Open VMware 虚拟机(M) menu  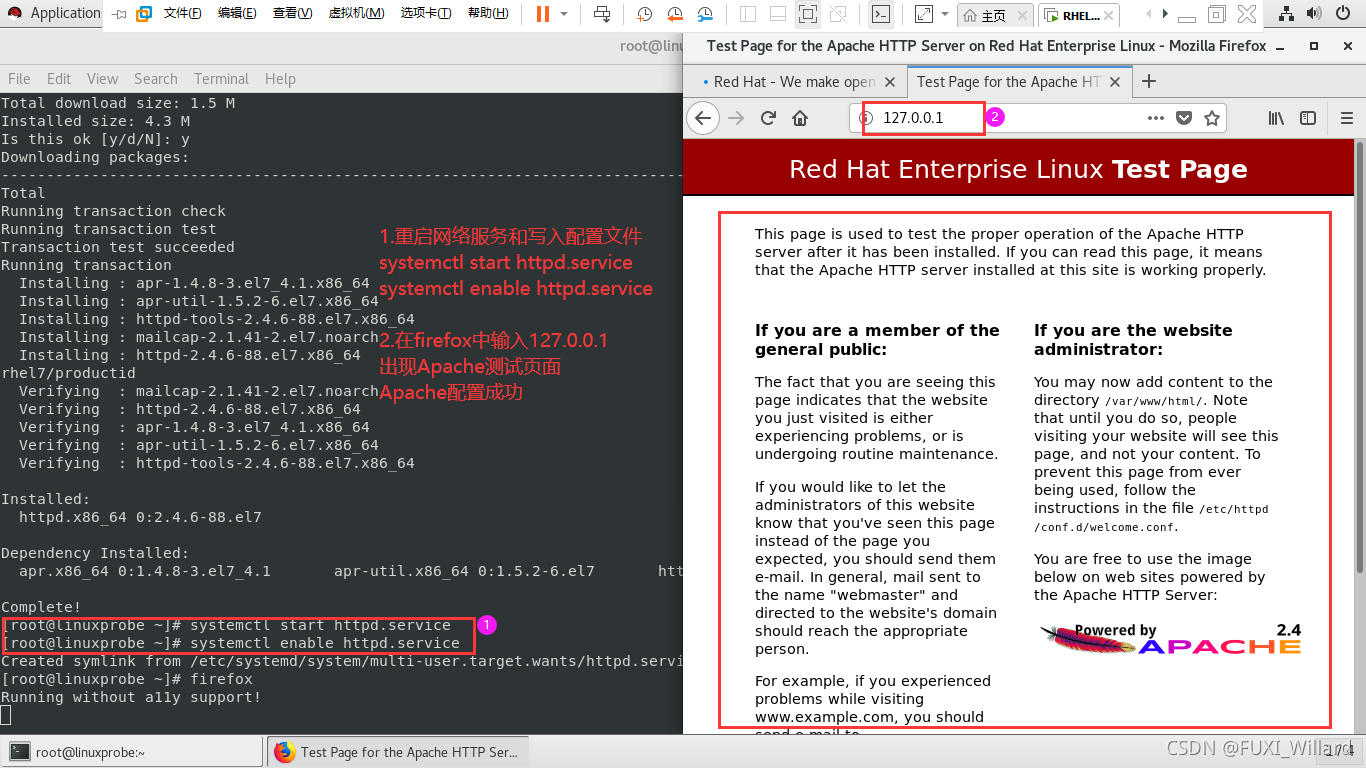[x=356, y=14]
